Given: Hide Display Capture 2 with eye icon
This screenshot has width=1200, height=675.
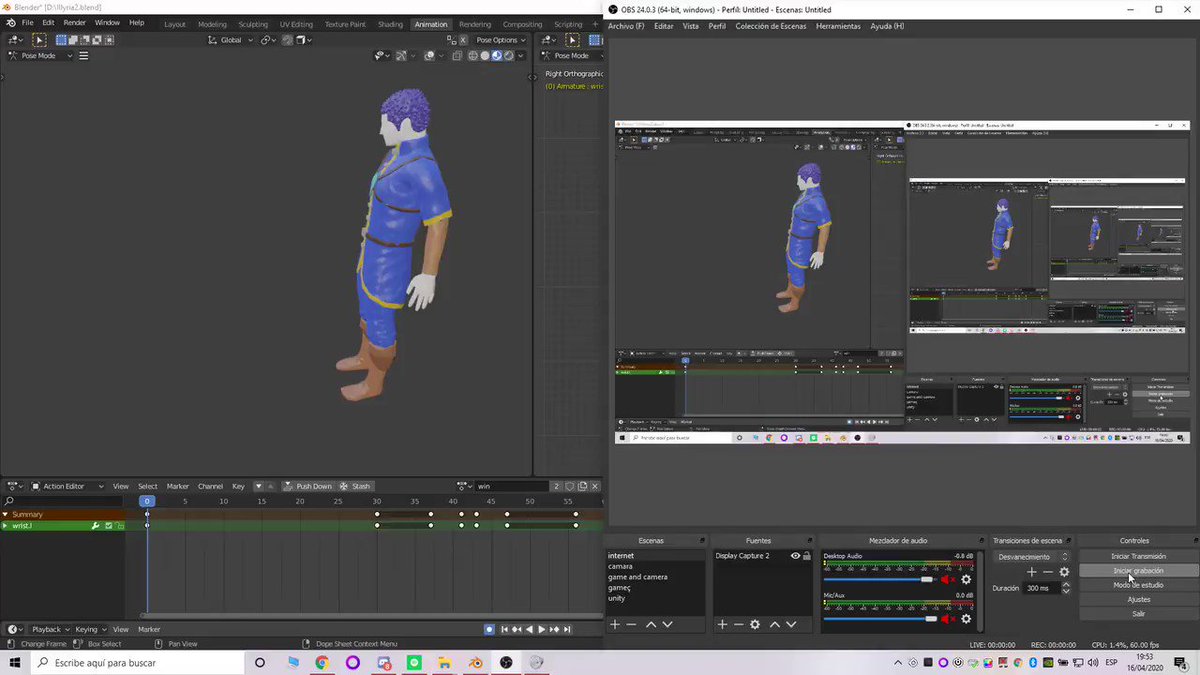Looking at the screenshot, I should (795, 556).
